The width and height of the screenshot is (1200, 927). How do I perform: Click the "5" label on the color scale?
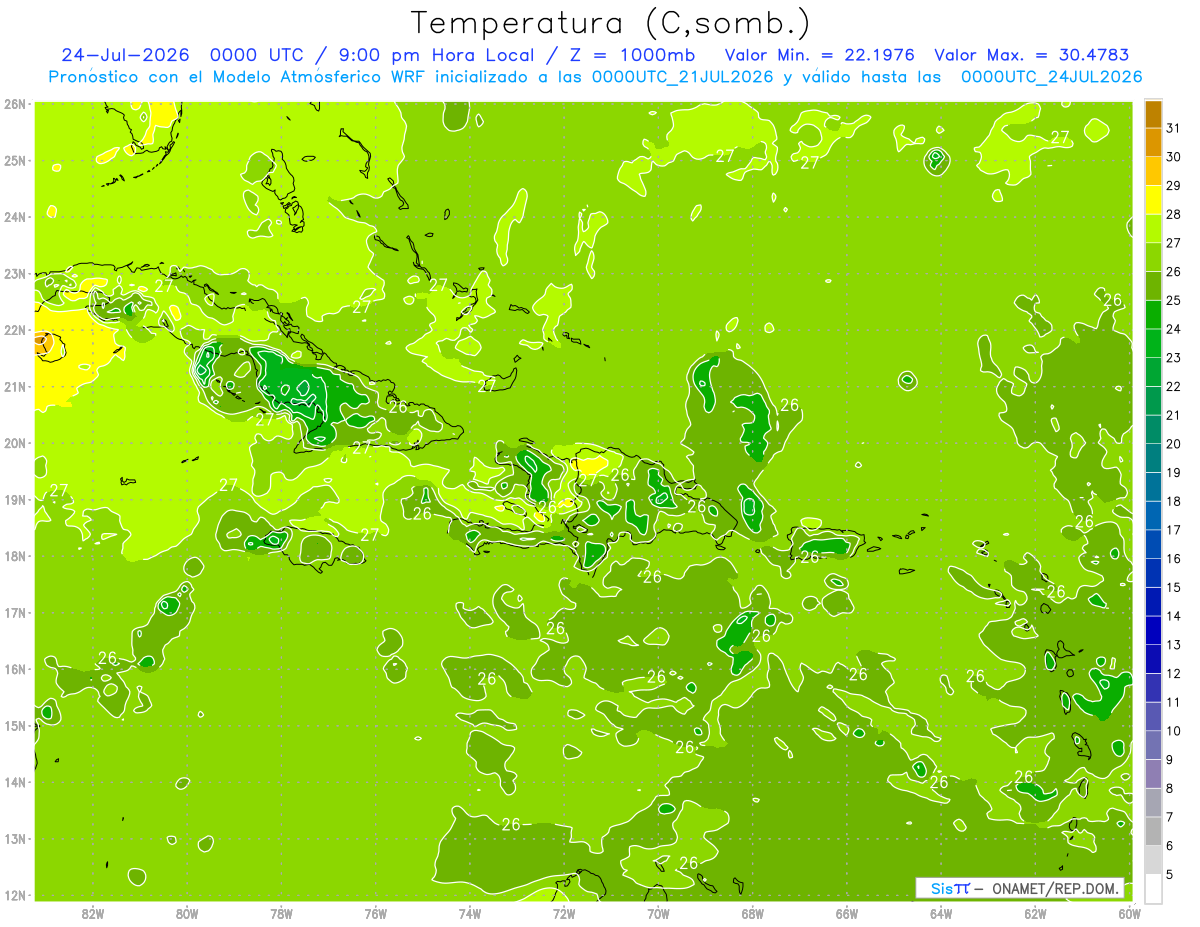[x=1170, y=874]
